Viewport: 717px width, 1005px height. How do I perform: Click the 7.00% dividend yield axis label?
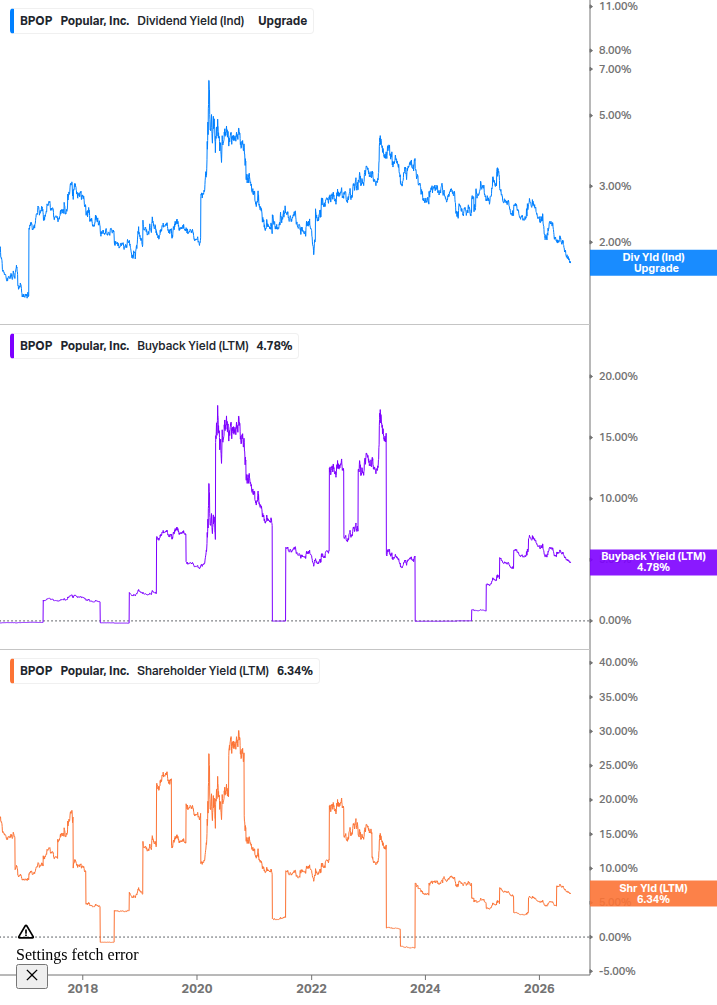(x=615, y=69)
